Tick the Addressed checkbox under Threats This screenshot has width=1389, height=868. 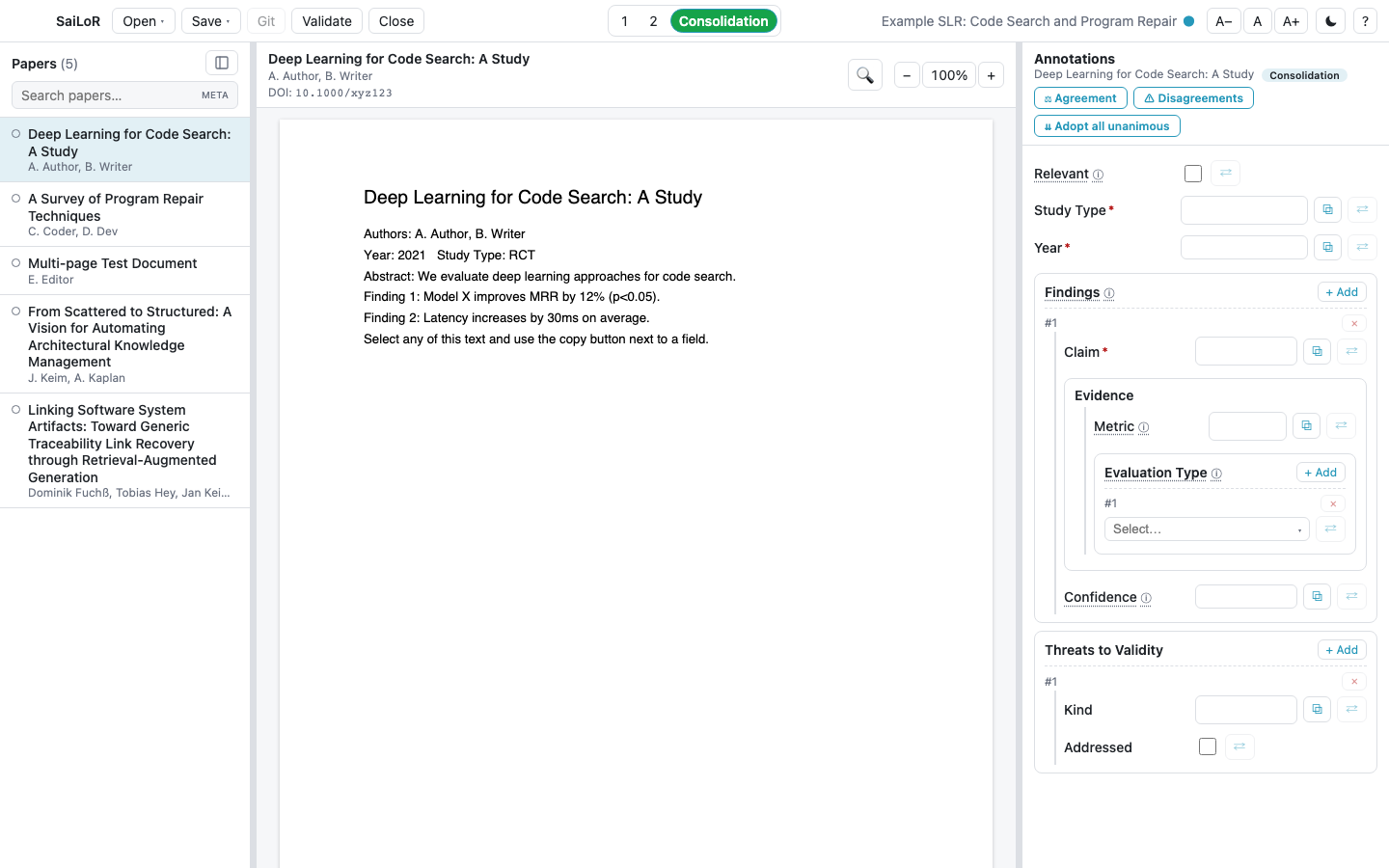pos(1208,746)
